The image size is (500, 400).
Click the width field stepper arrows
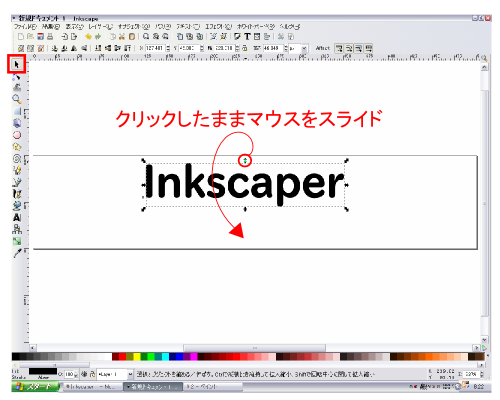click(x=237, y=48)
